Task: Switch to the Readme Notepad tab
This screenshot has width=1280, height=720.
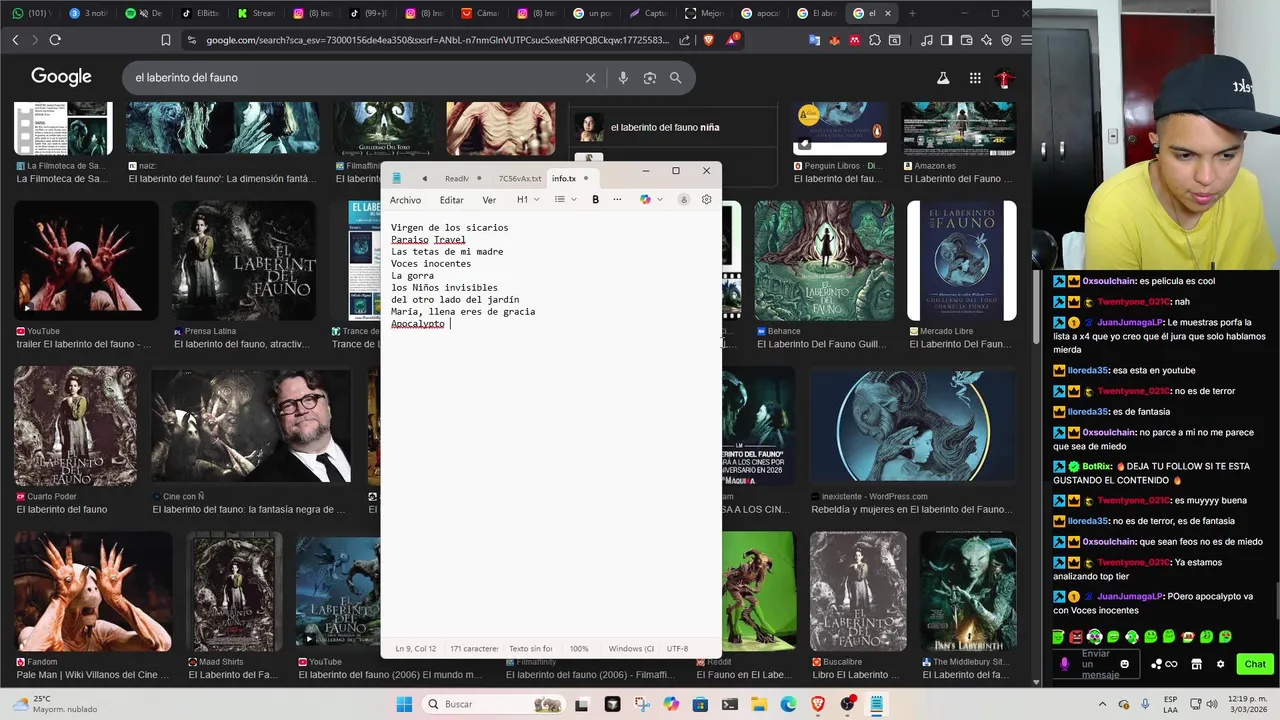Action: coord(456,178)
